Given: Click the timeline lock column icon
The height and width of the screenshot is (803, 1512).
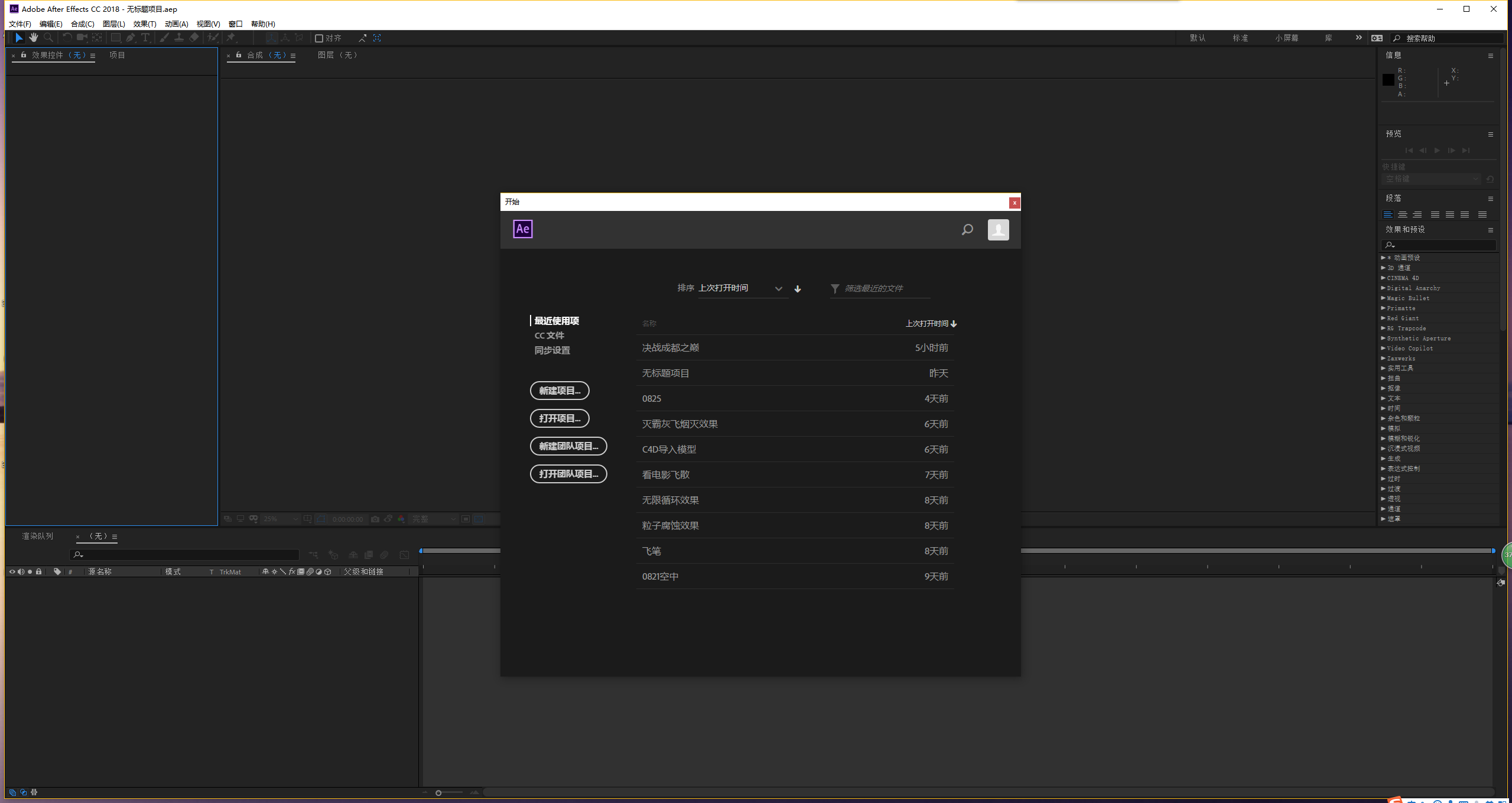Looking at the screenshot, I should [39, 571].
